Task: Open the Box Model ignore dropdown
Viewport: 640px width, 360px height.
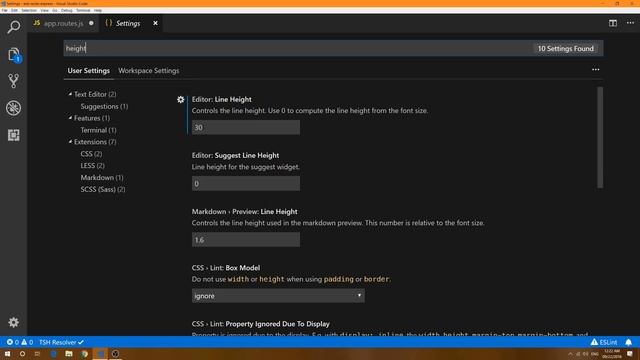Action: [278, 296]
